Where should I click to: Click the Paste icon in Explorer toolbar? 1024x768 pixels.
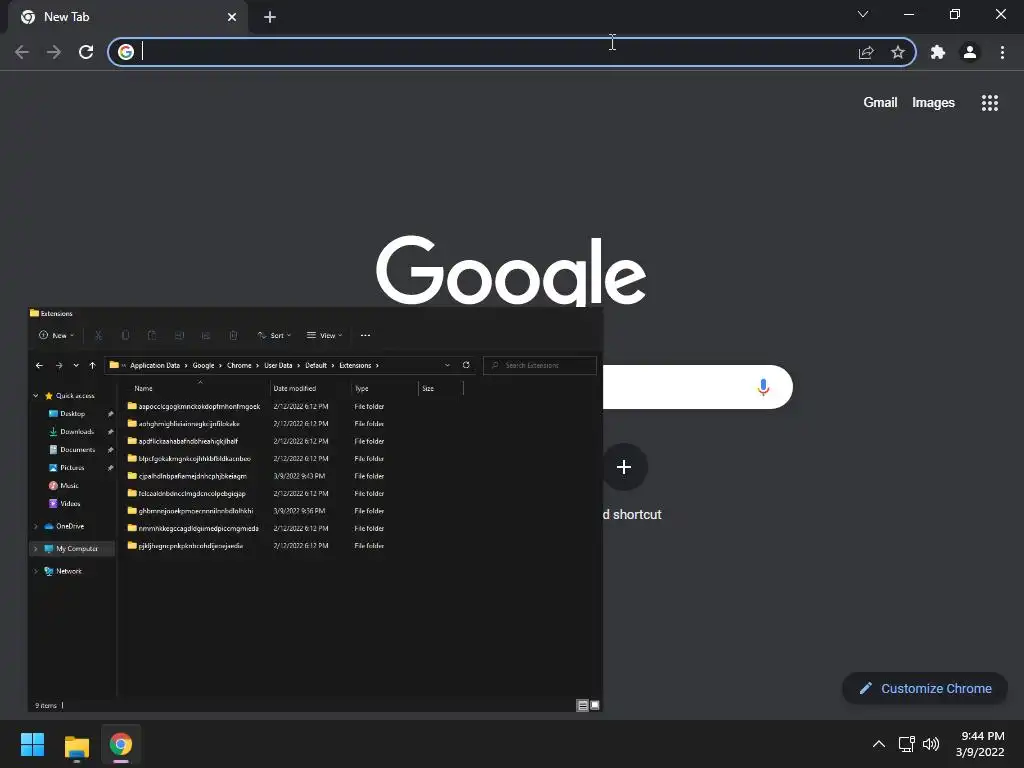(152, 335)
